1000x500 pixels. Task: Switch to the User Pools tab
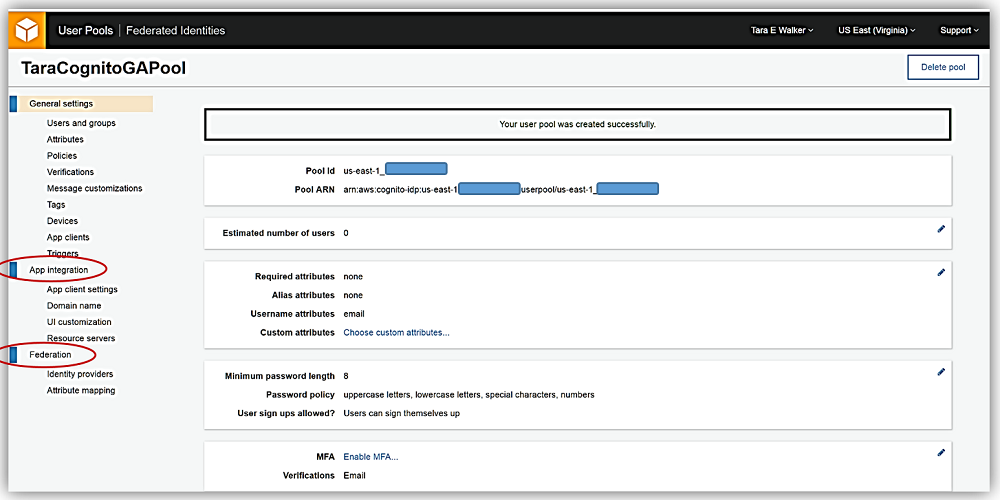pyautogui.click(x=84, y=30)
